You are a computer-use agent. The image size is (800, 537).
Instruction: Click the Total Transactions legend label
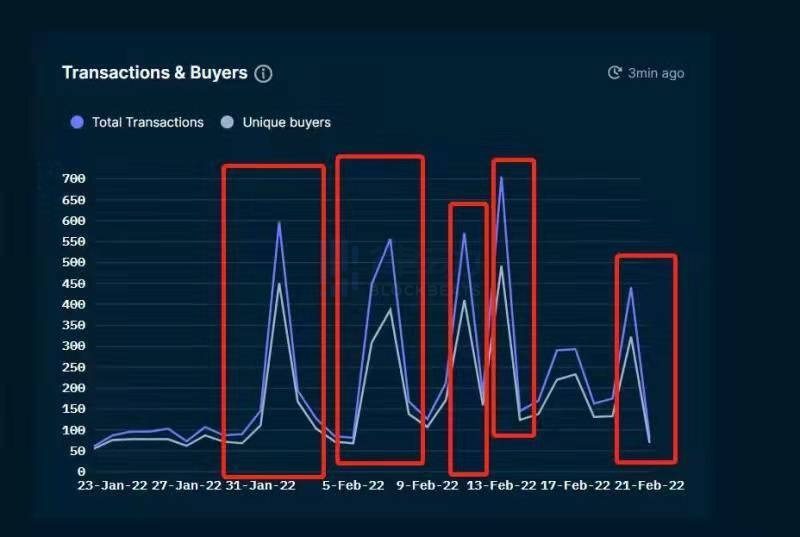pos(148,122)
